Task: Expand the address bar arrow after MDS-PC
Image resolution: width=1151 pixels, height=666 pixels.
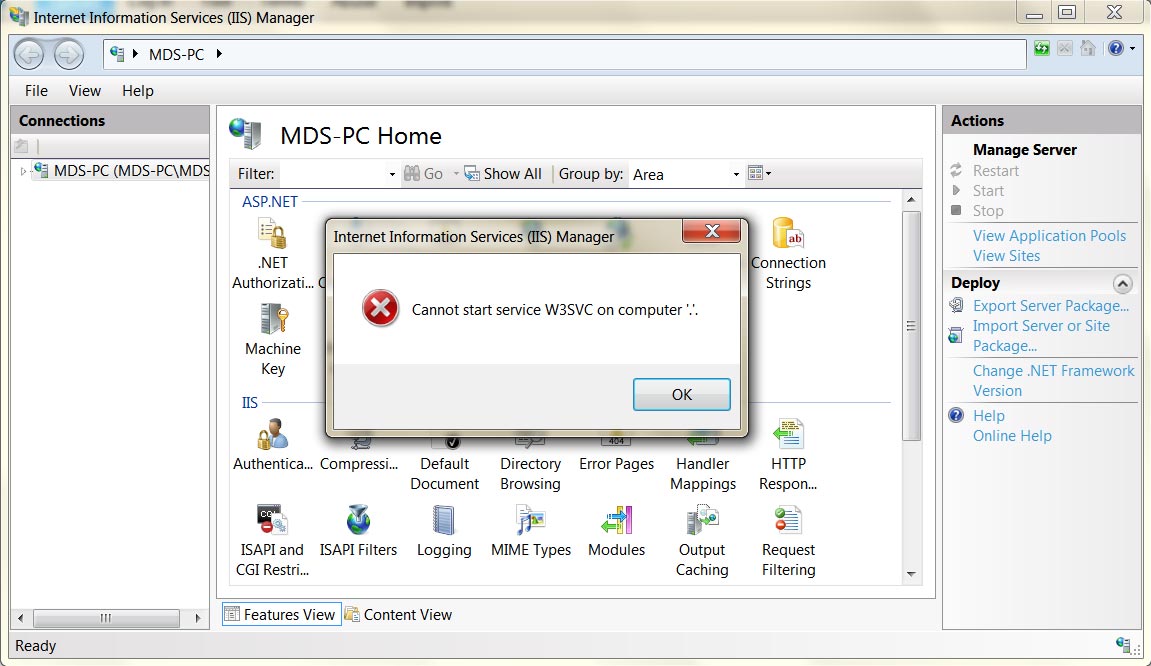Action: [x=219, y=54]
